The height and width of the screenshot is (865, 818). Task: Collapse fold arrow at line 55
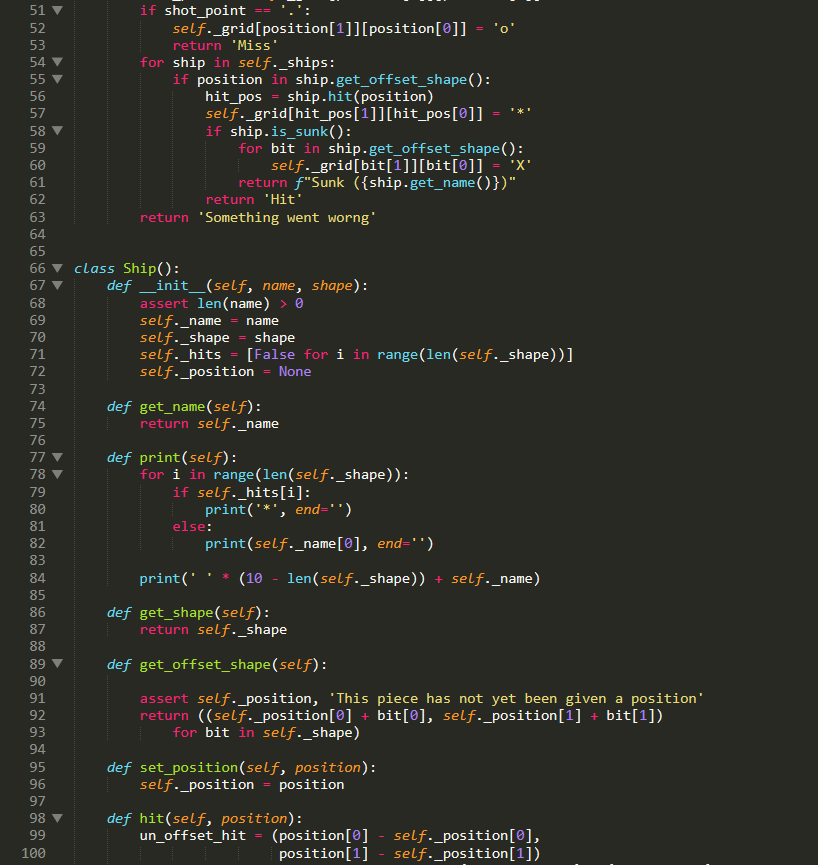pyautogui.click(x=57, y=79)
